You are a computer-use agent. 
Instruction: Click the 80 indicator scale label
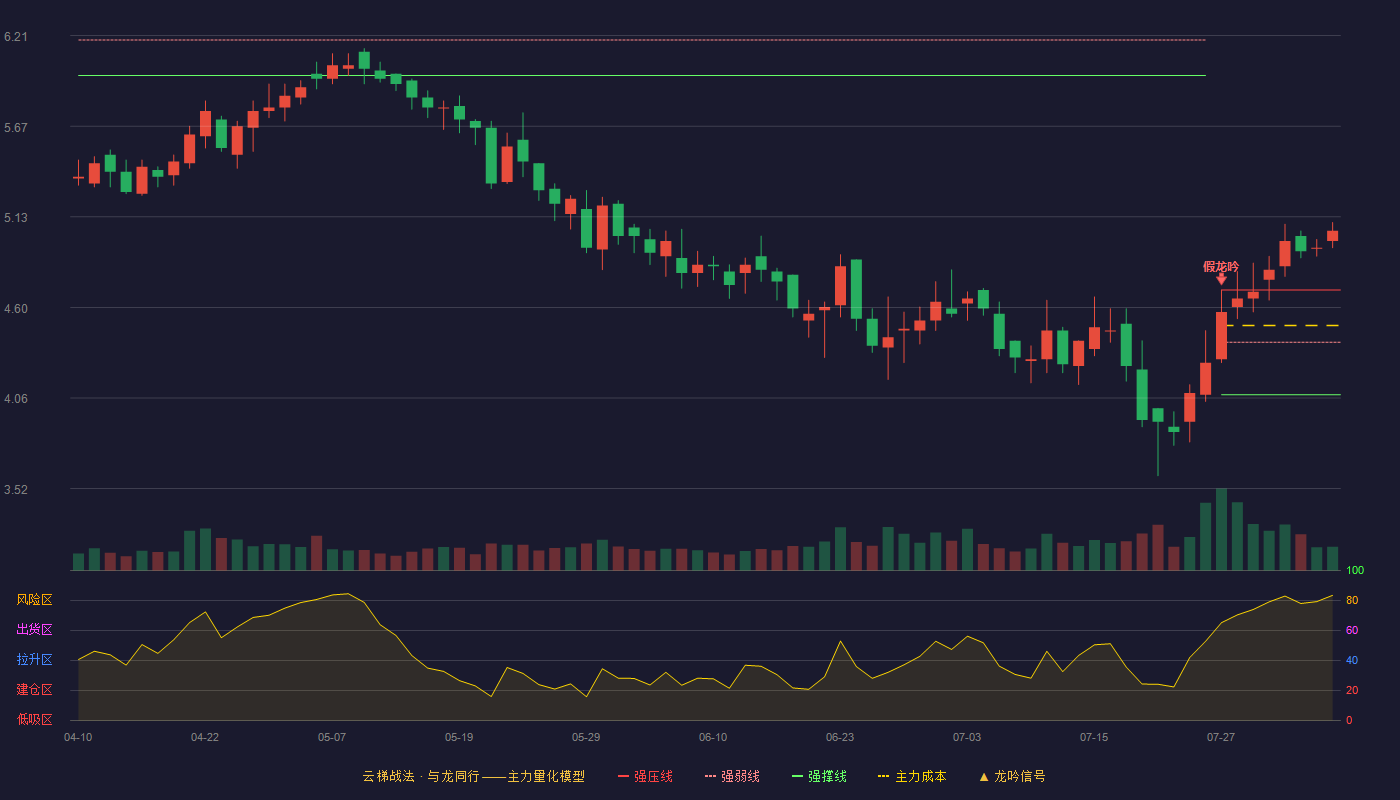click(x=1351, y=601)
